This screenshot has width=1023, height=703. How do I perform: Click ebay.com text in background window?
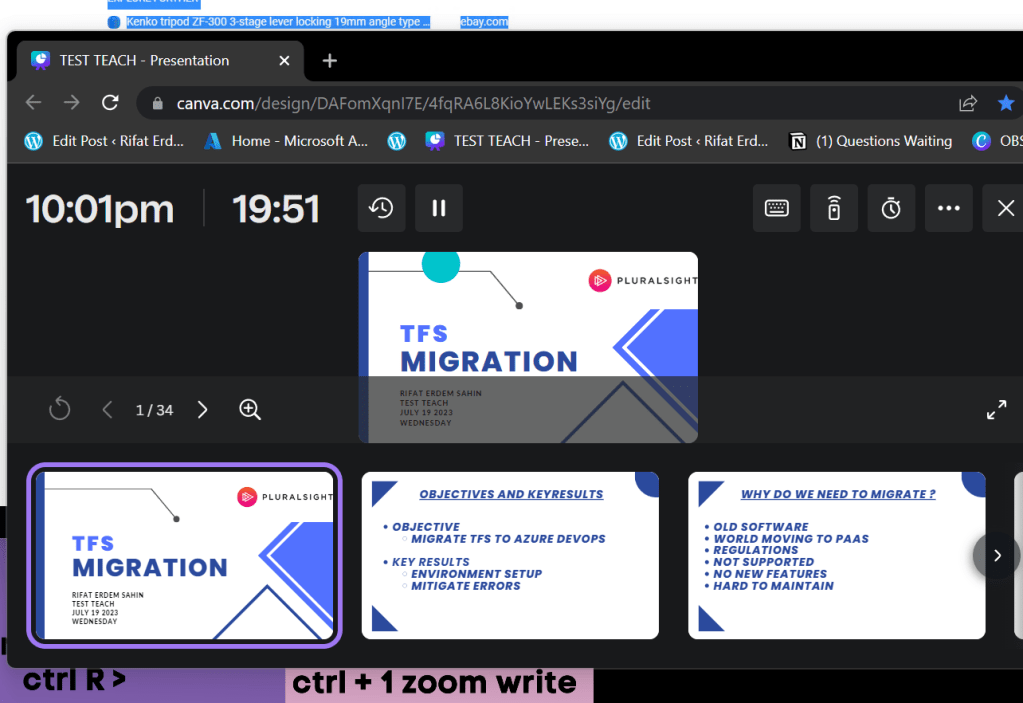tap(484, 22)
